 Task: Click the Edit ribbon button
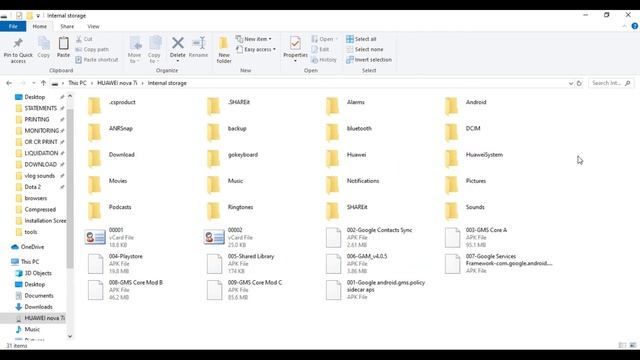click(320, 49)
